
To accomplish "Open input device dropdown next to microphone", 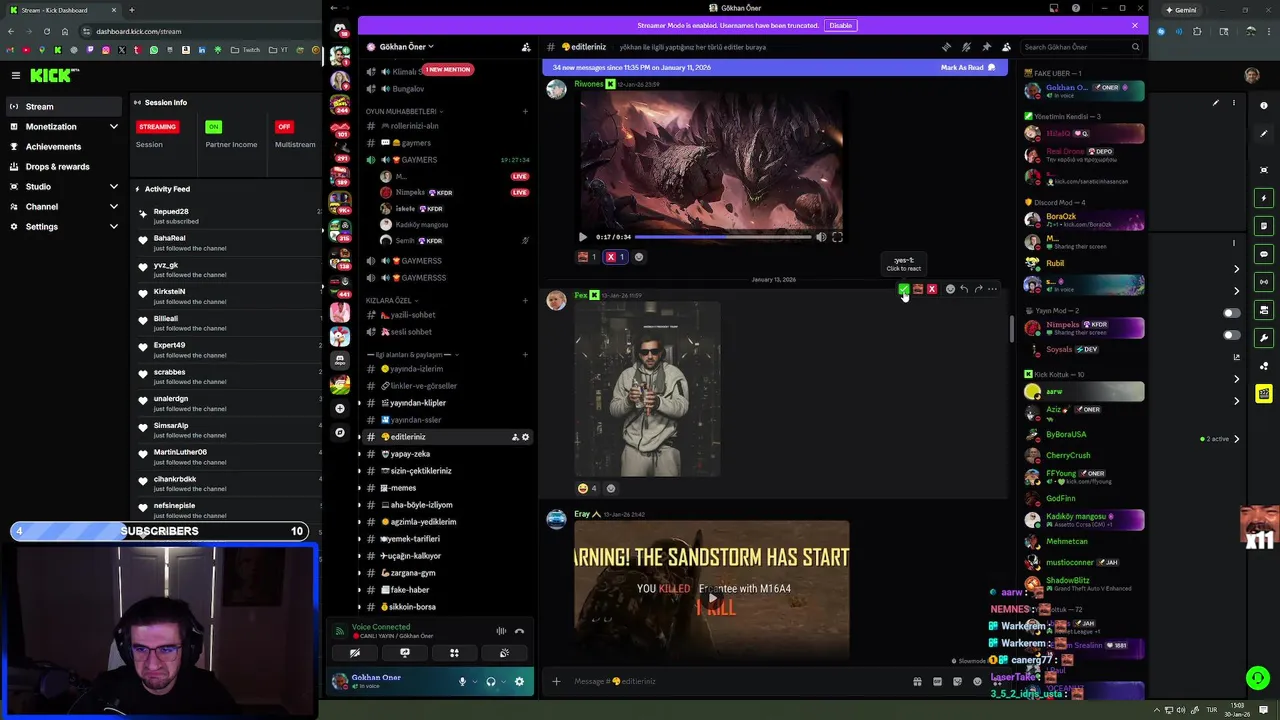I will click(474, 682).
